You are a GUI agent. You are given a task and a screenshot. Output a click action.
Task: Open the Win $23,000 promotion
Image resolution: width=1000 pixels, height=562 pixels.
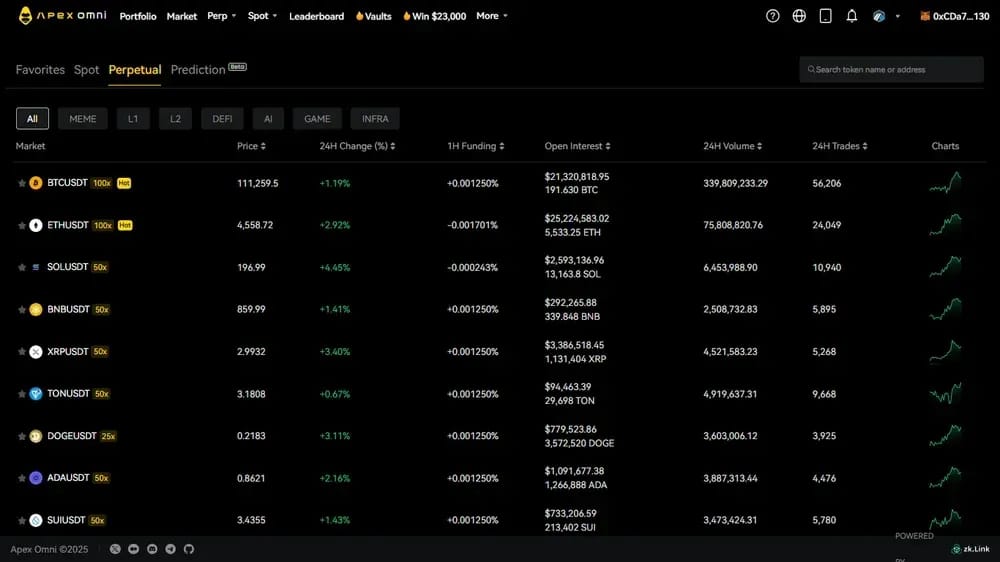434,16
